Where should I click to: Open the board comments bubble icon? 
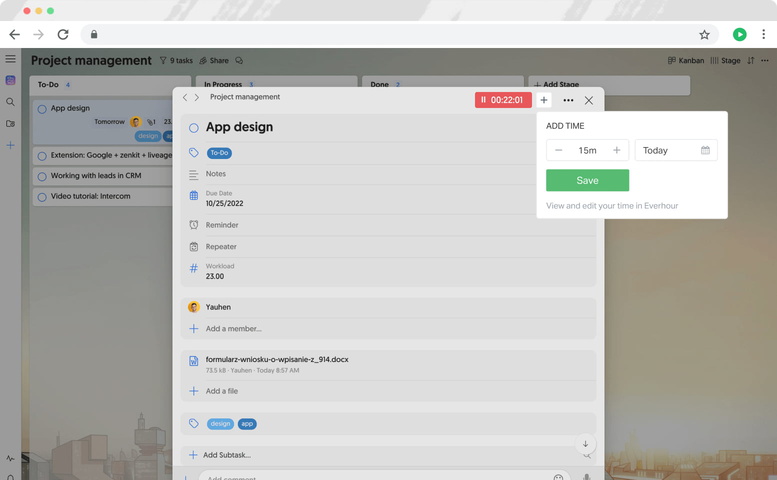239,60
